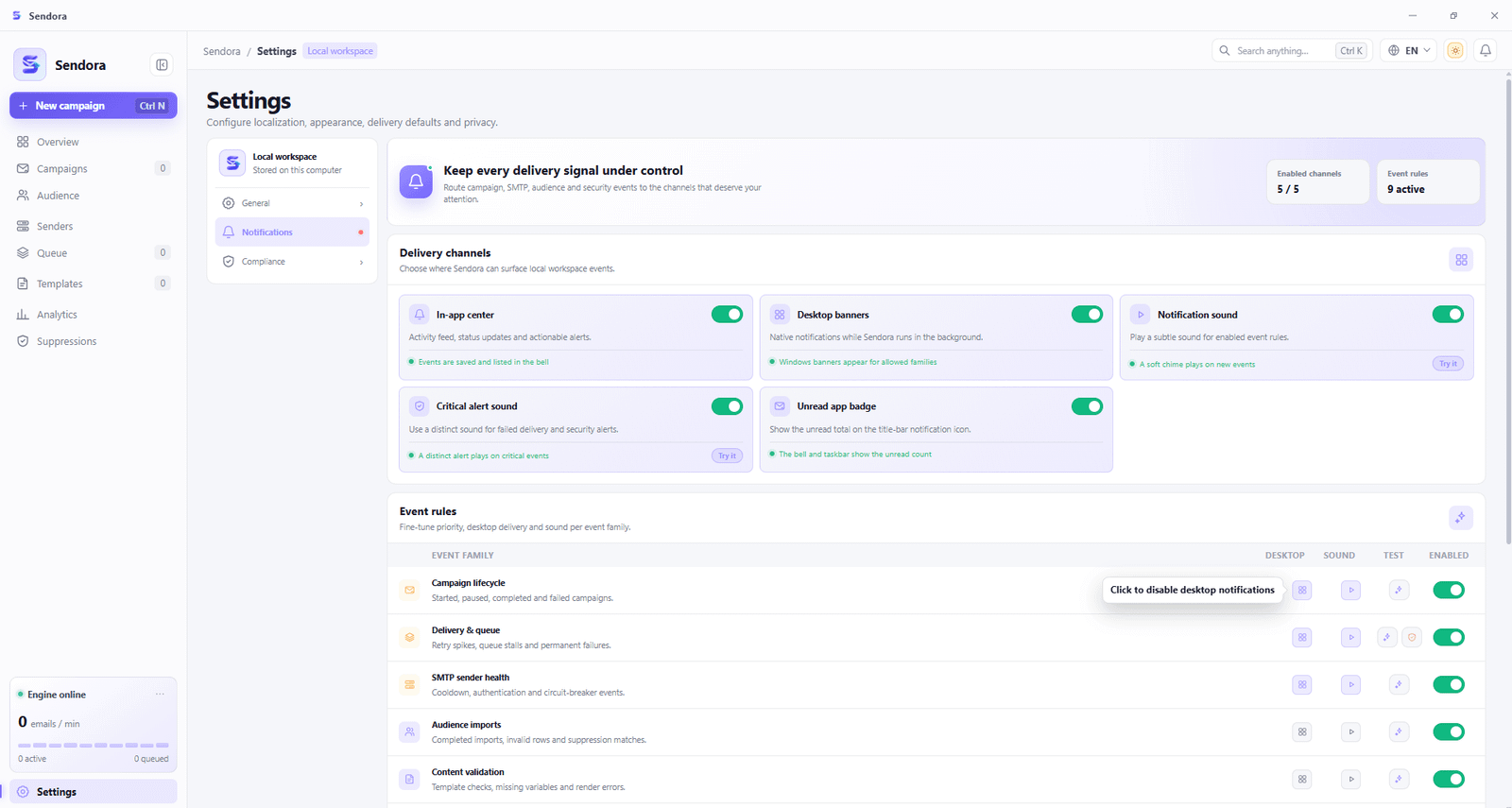Open engine options with the three-dot icon
The image size is (1512, 808).
160,695
